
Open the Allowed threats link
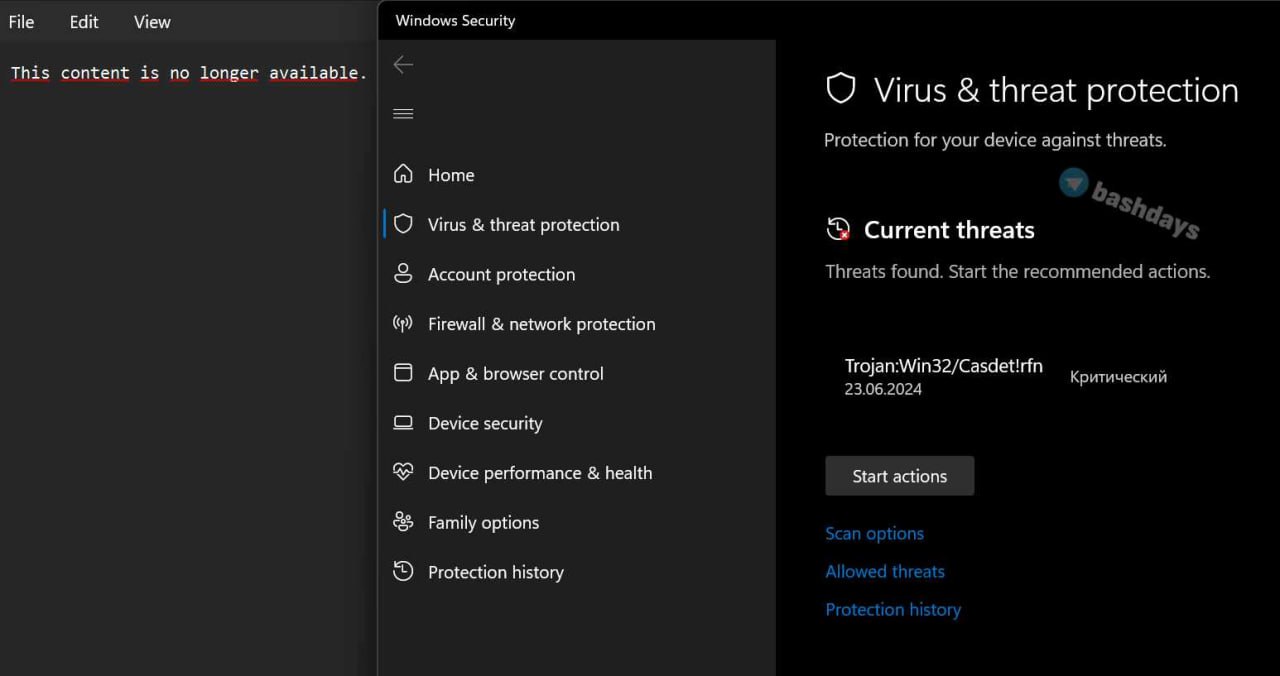pyautogui.click(x=885, y=571)
